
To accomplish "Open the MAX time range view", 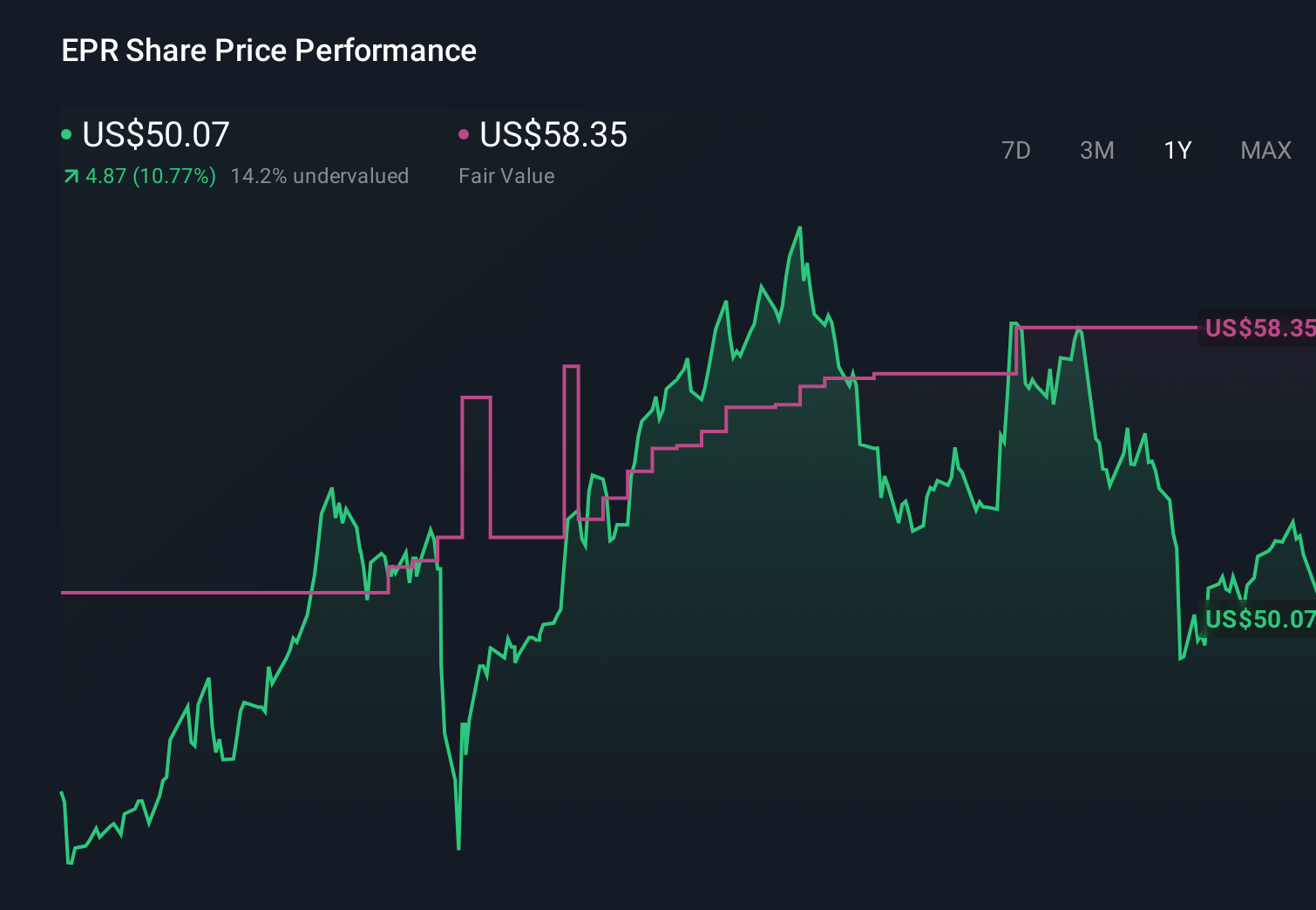I will 1265,150.
